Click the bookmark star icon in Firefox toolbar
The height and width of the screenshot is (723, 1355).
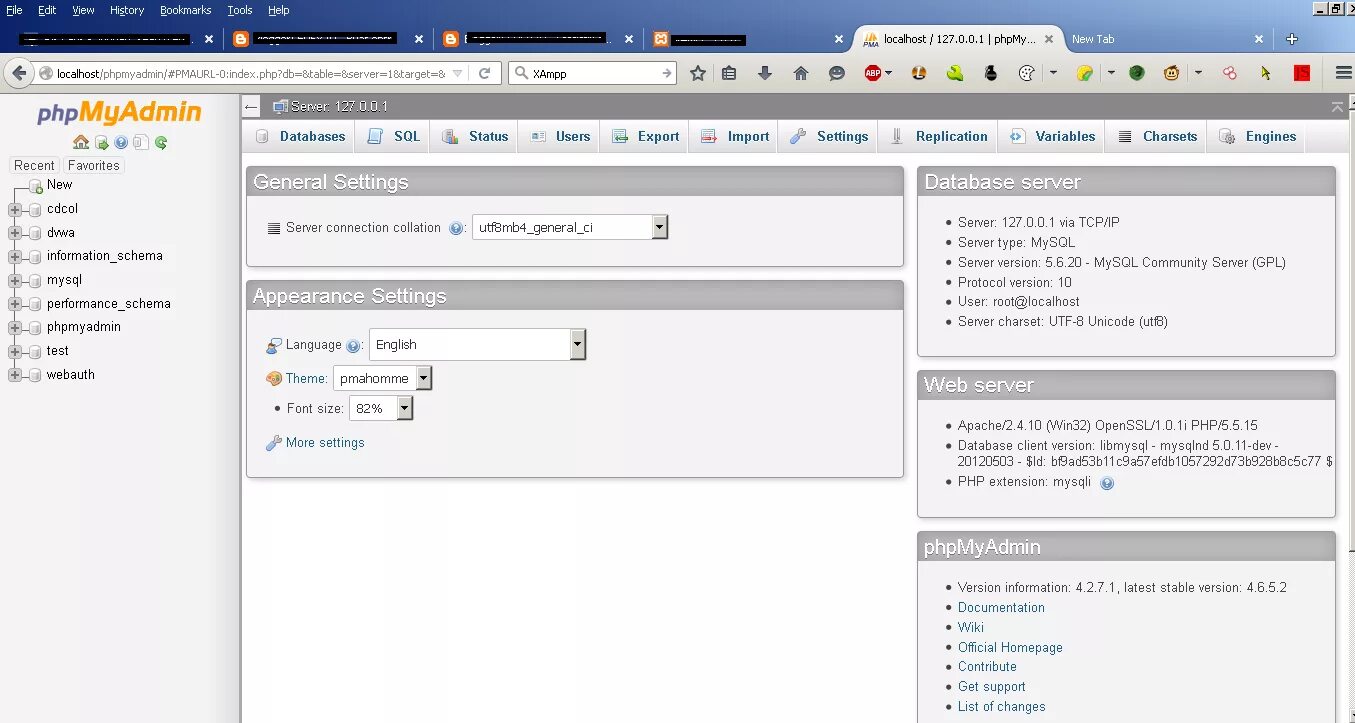(x=698, y=73)
